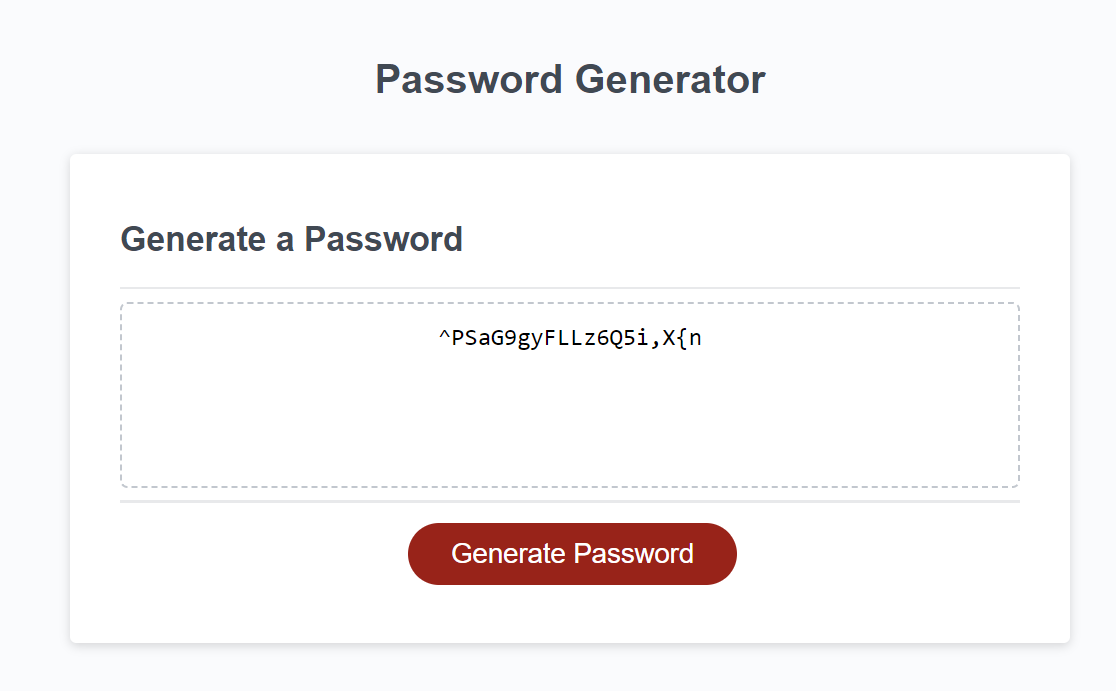Screen dimensions: 1116x691
Task: Click the label text on the generate button
Action: [x=571, y=553]
